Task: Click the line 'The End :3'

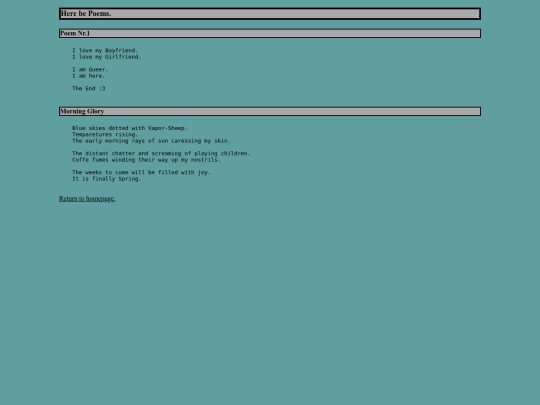Action: pos(89,89)
